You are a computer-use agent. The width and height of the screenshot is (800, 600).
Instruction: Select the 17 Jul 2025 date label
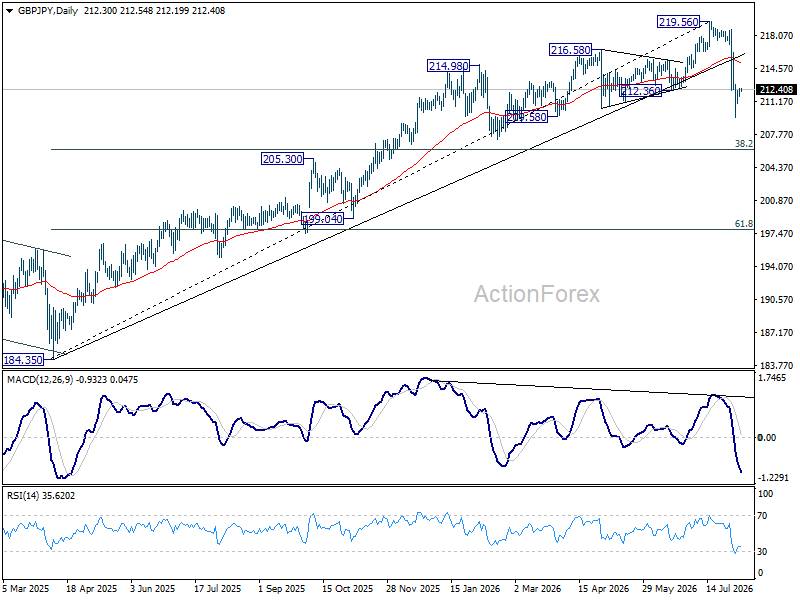217,588
